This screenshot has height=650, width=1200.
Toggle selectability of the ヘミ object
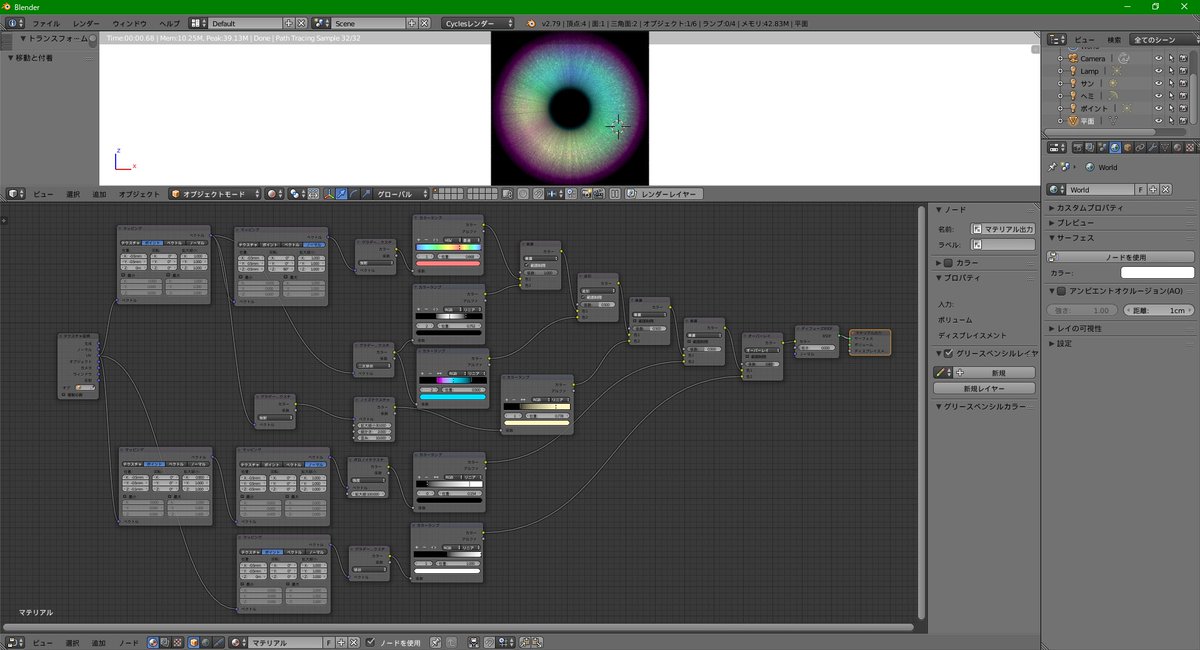coord(1171,96)
